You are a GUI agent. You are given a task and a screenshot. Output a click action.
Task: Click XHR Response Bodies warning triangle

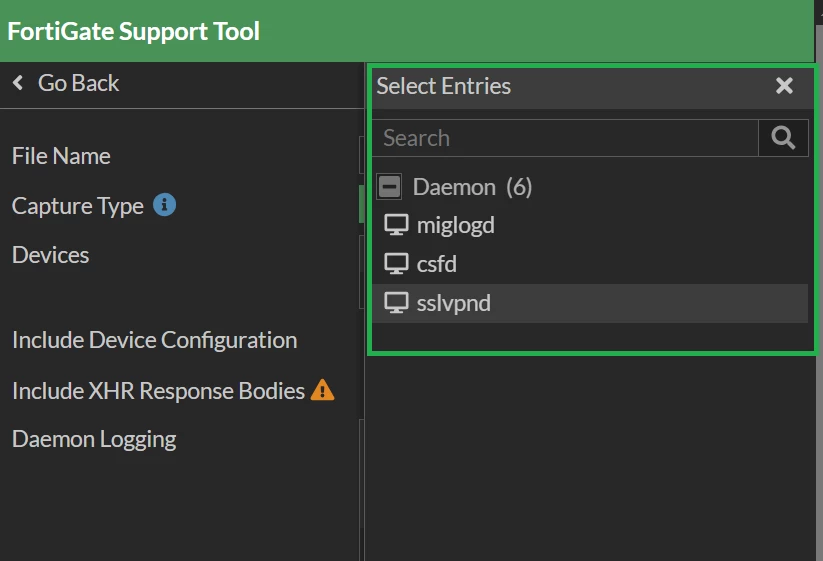click(322, 390)
